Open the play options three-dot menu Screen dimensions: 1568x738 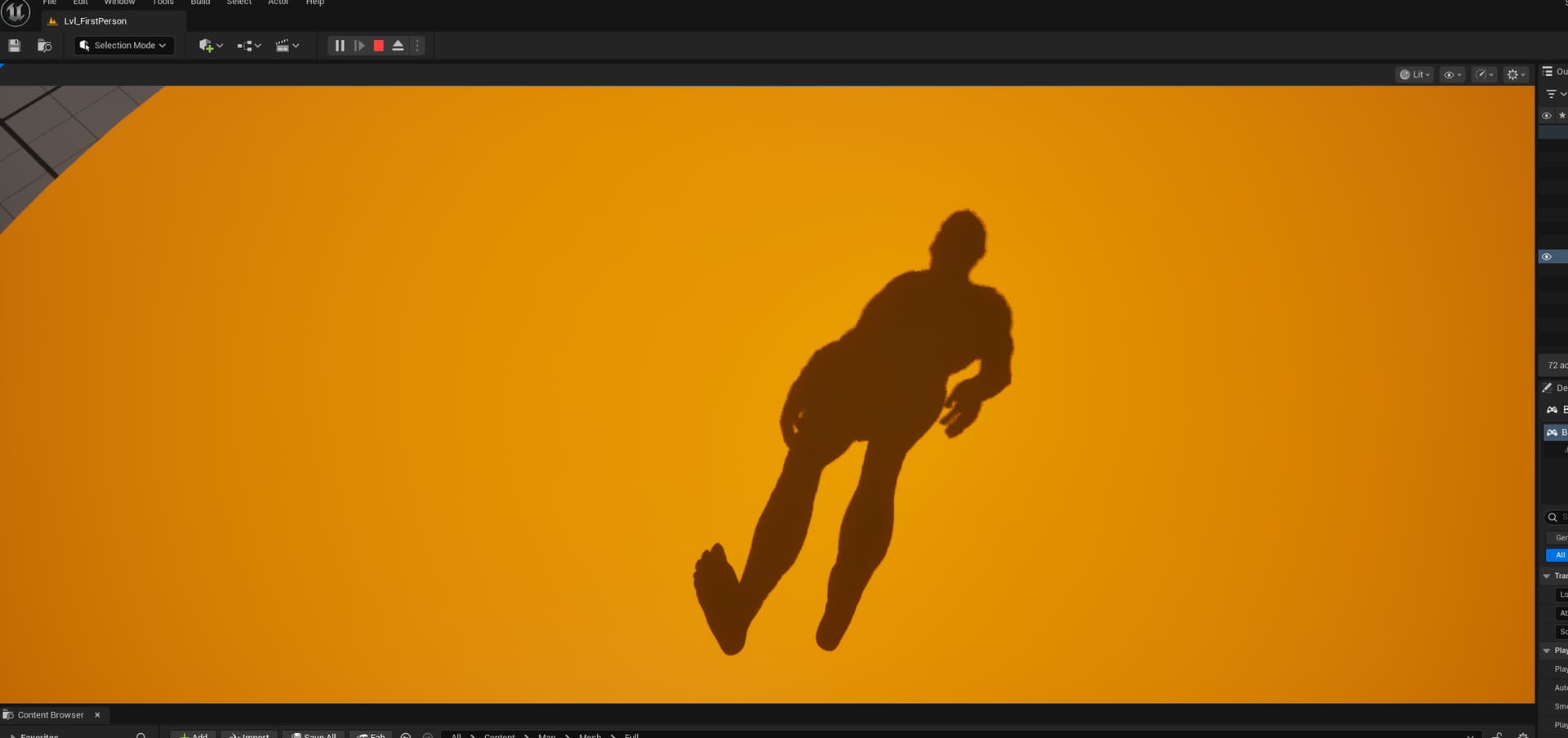[x=417, y=46]
